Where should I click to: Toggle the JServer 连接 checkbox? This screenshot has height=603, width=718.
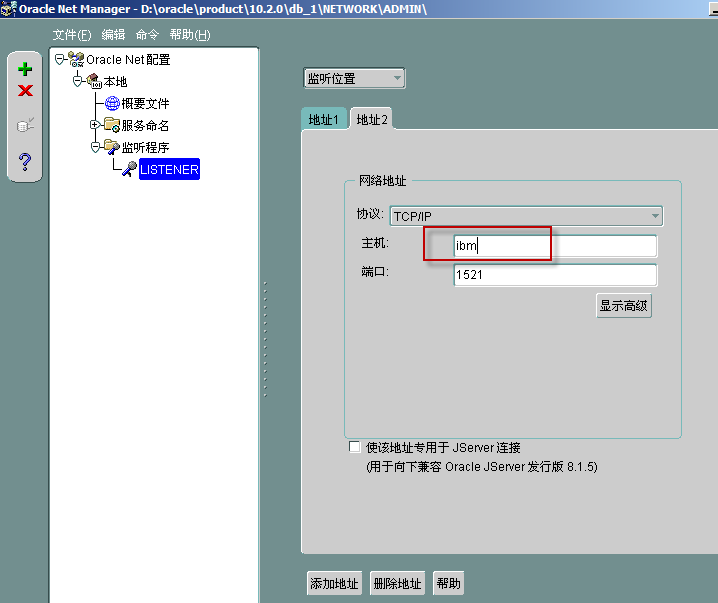pyautogui.click(x=354, y=446)
